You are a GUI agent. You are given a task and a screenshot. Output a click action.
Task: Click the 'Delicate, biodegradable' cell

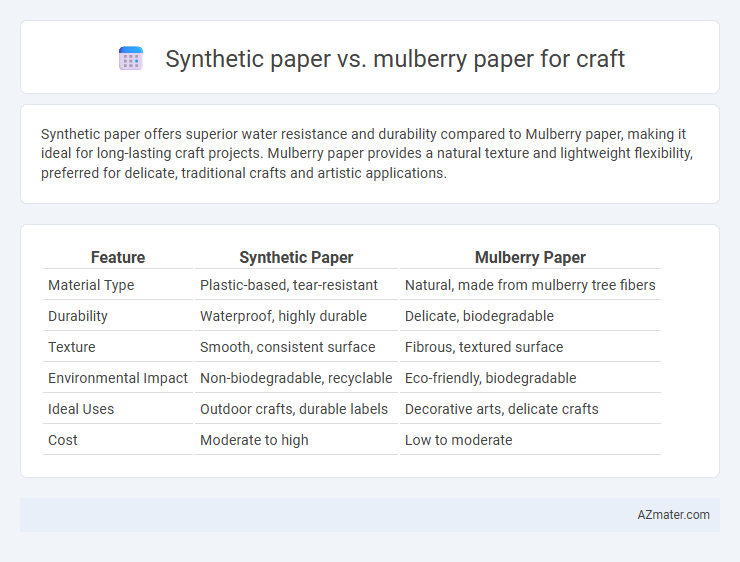tap(530, 316)
